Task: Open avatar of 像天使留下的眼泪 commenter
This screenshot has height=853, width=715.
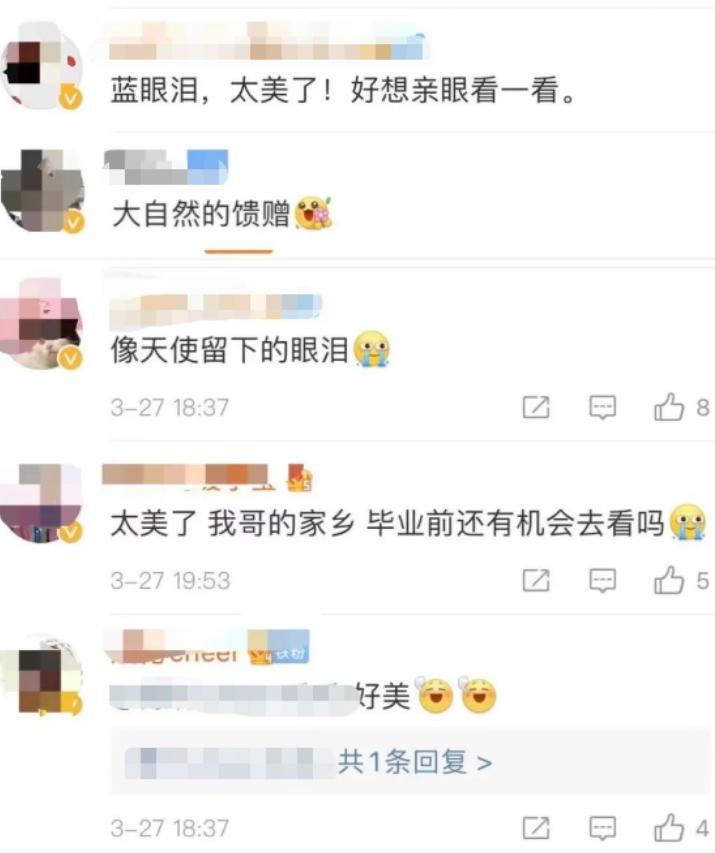Action: click(x=41, y=324)
